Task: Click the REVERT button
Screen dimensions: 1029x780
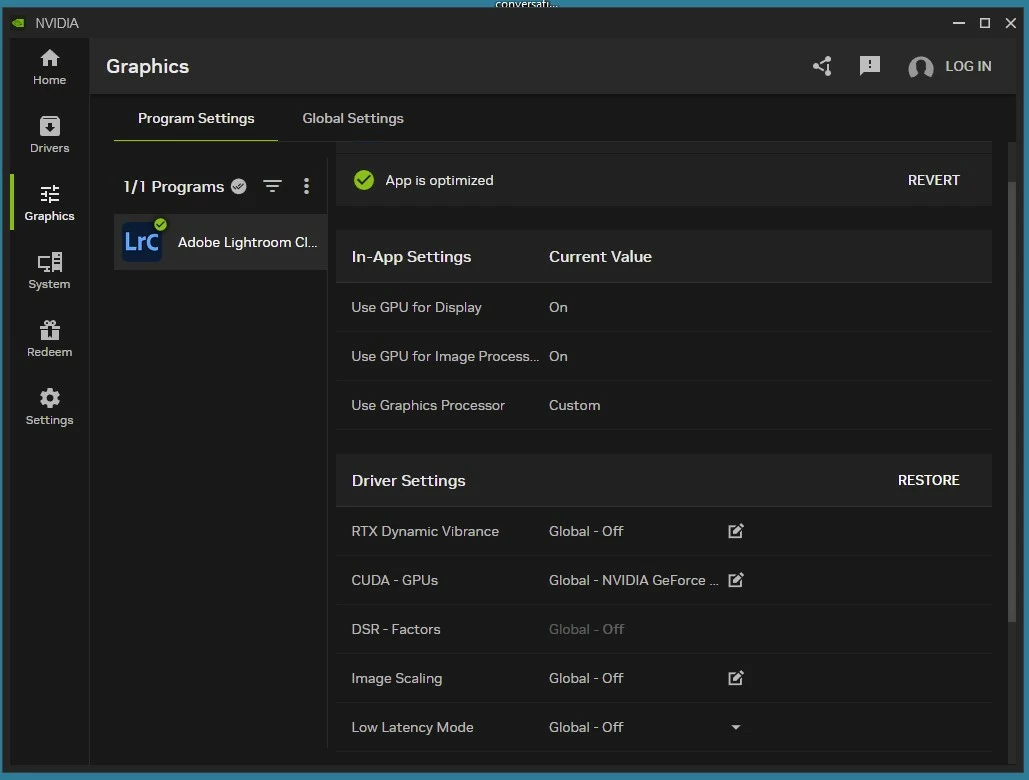Action: 933,180
